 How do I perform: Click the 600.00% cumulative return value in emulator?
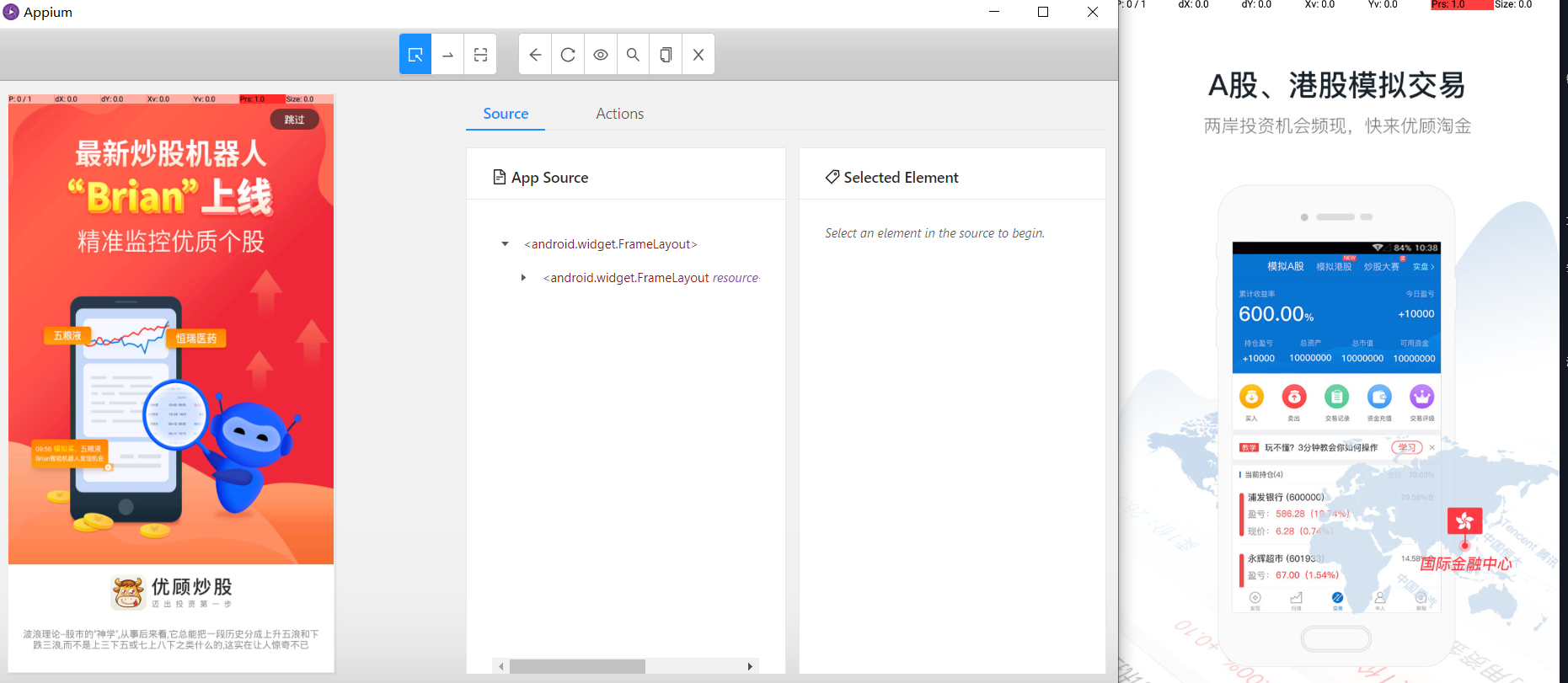pyautogui.click(x=1276, y=314)
